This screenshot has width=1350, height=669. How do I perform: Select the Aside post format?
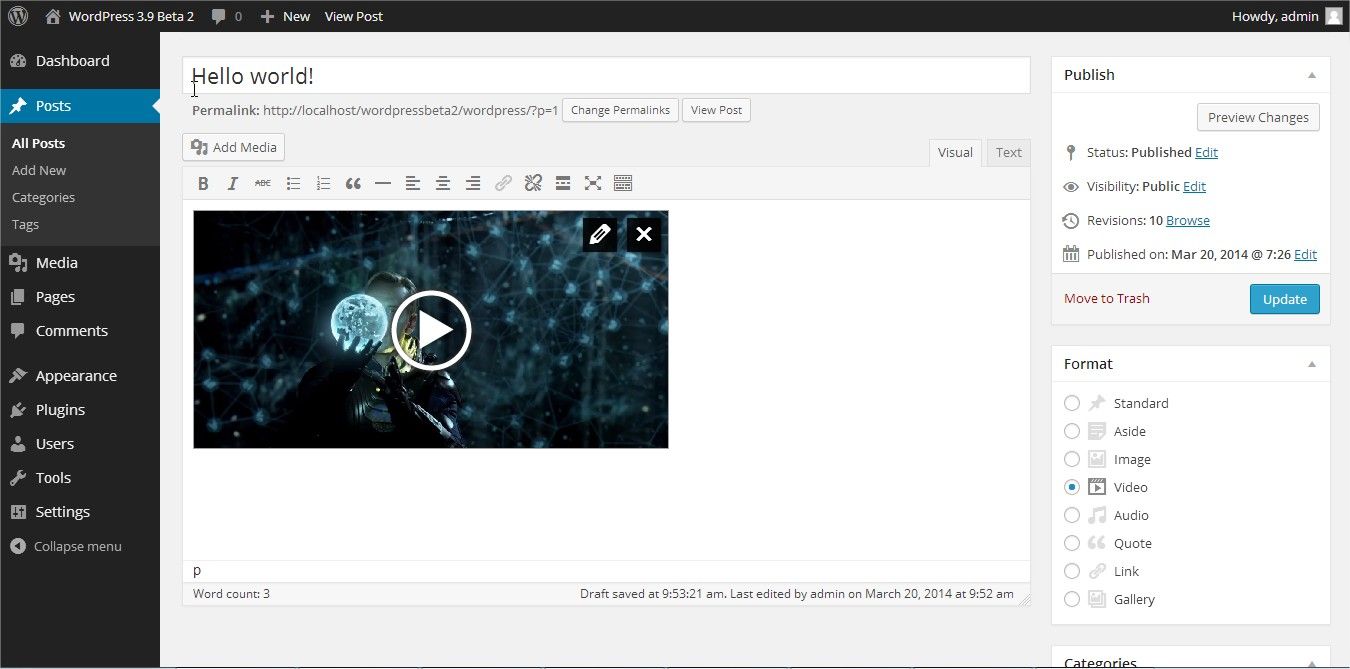pyautogui.click(x=1072, y=431)
